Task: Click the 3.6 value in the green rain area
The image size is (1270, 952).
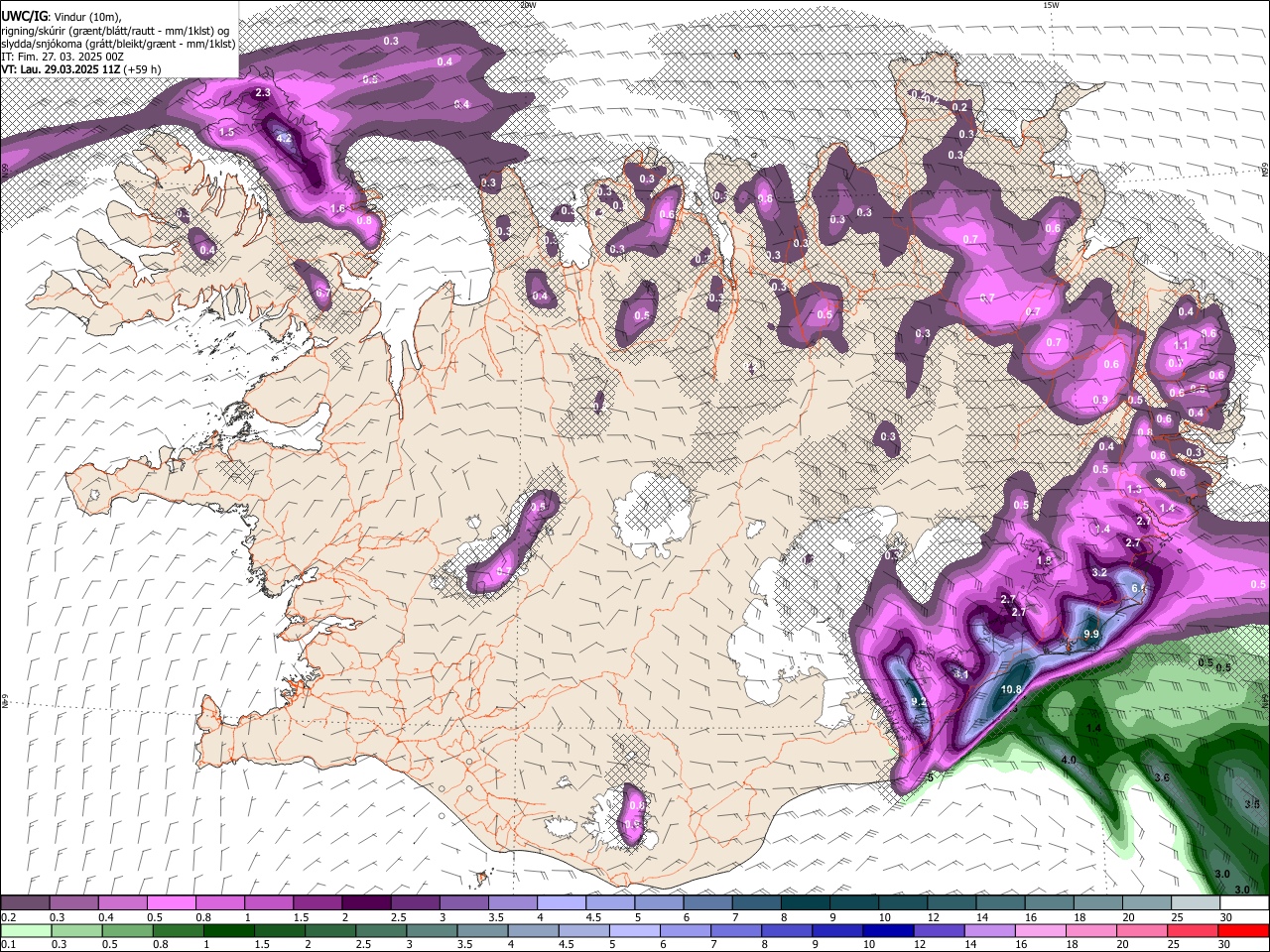Action: point(1162,778)
